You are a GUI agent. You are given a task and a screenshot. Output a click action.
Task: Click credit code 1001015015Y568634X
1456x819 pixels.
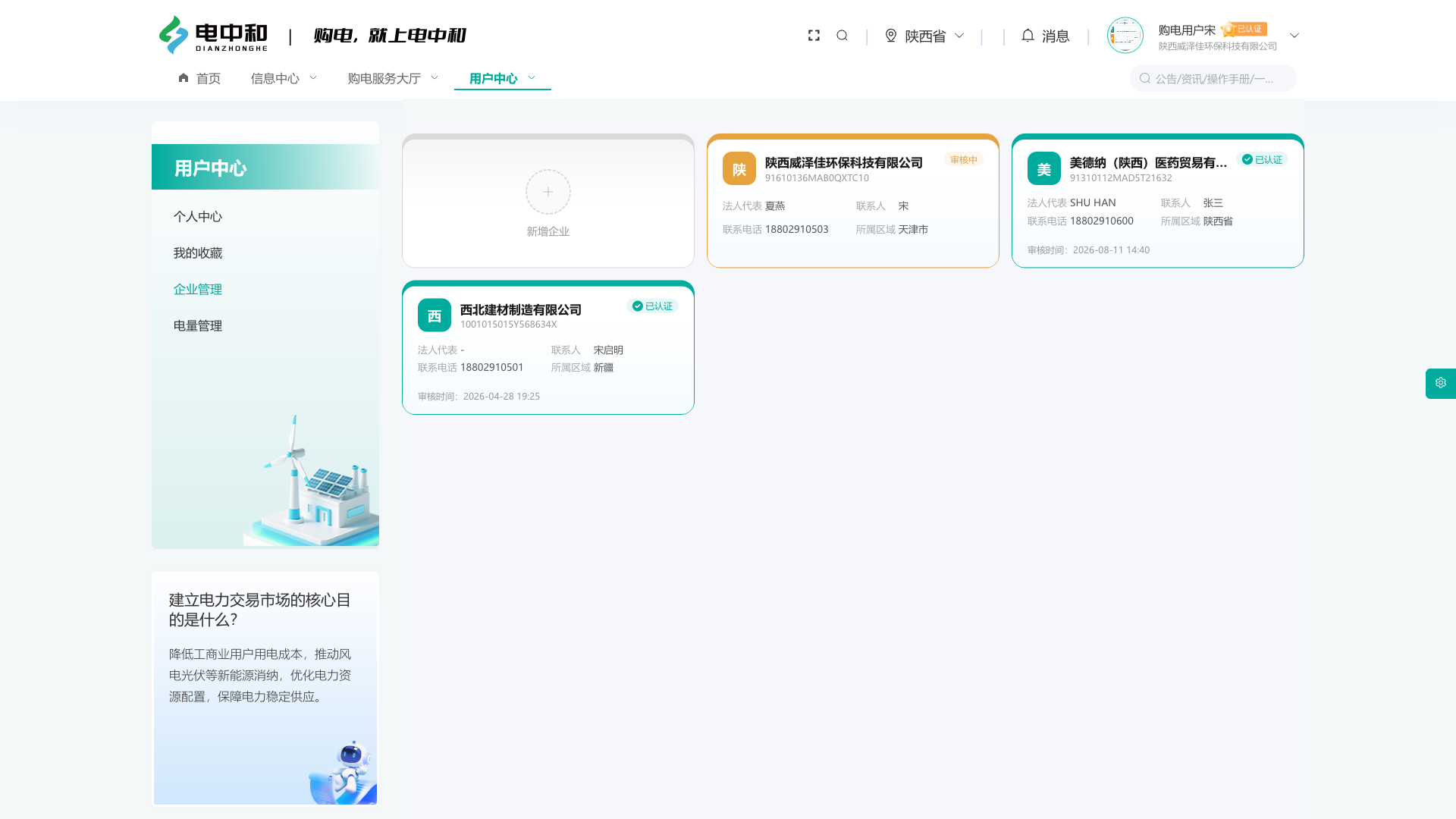pos(509,325)
